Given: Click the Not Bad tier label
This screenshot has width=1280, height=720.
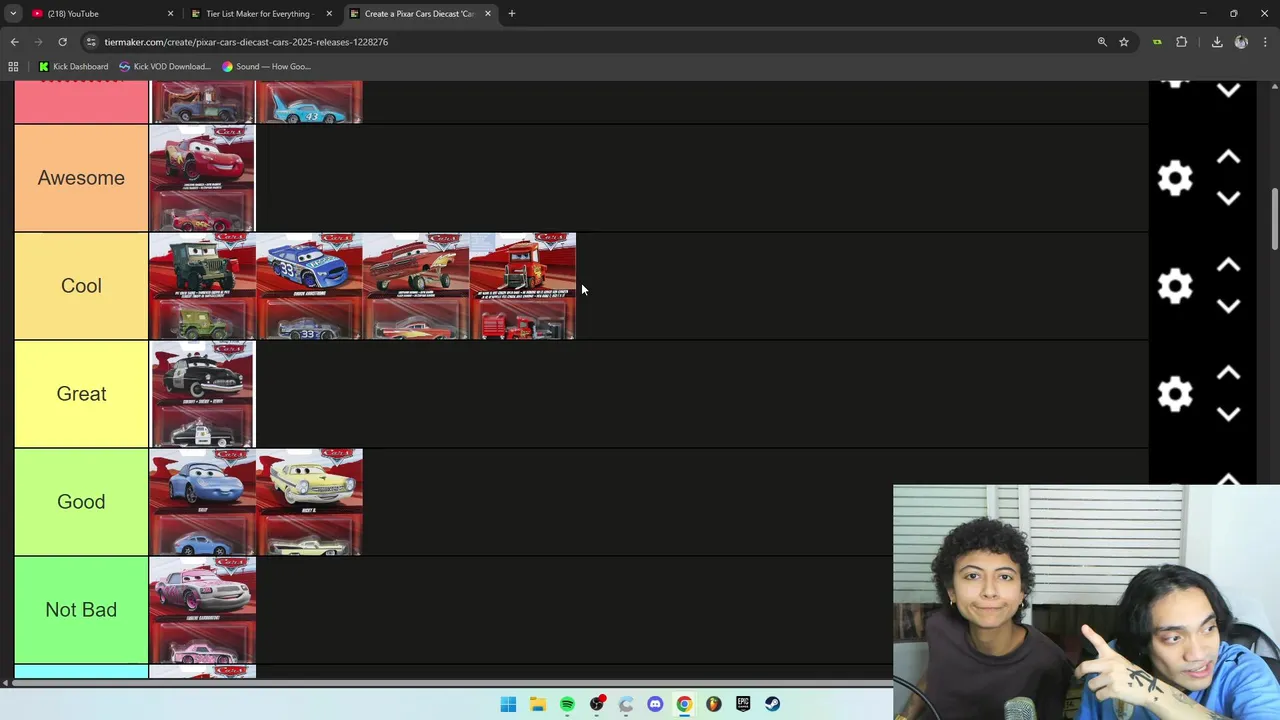Looking at the screenshot, I should 81,610.
